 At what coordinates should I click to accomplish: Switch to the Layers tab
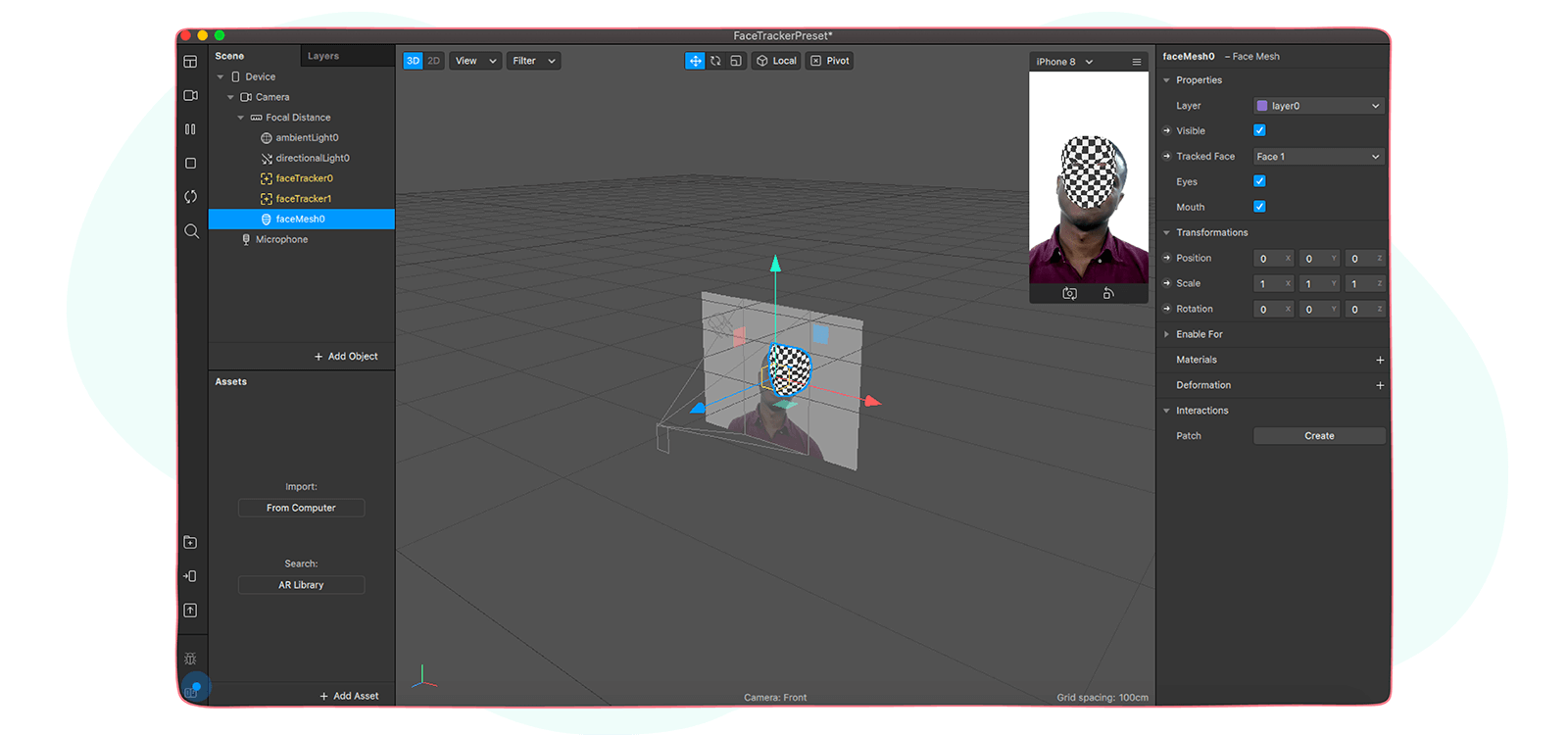click(323, 56)
